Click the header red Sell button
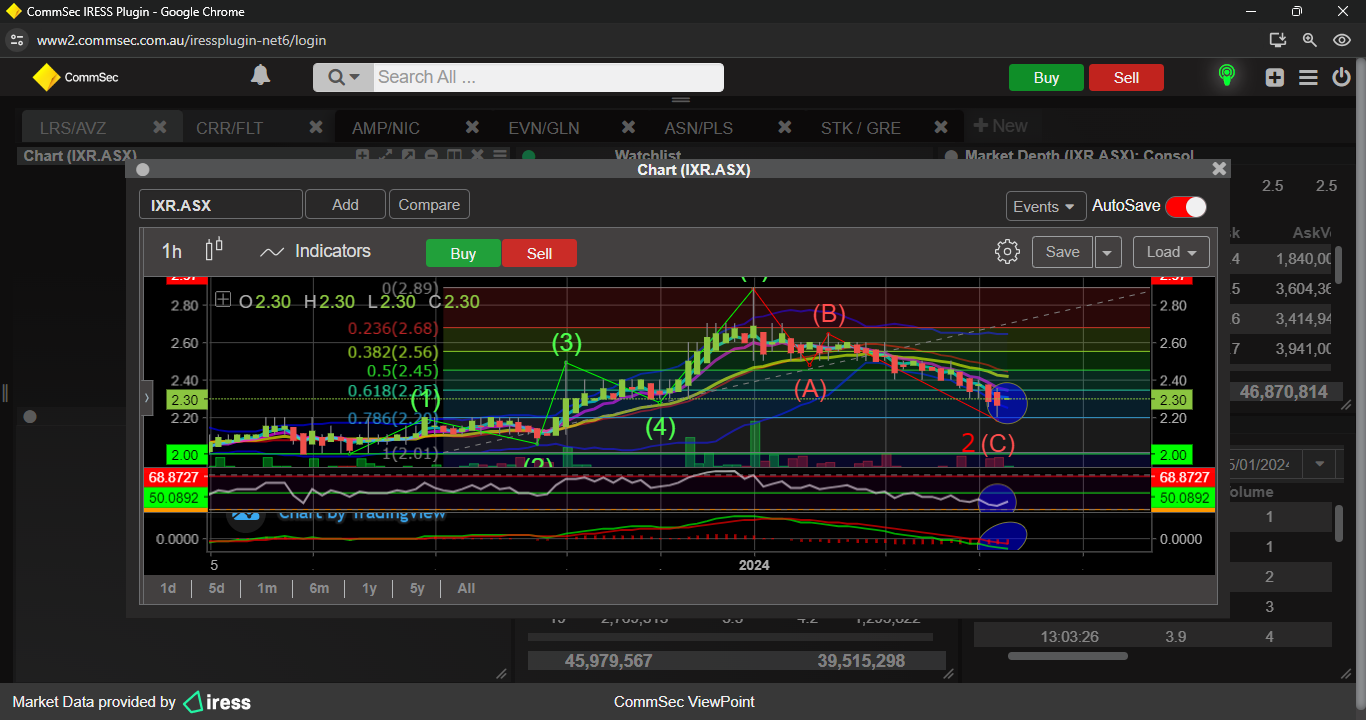Screen dimensions: 1366x720 click(x=1126, y=78)
